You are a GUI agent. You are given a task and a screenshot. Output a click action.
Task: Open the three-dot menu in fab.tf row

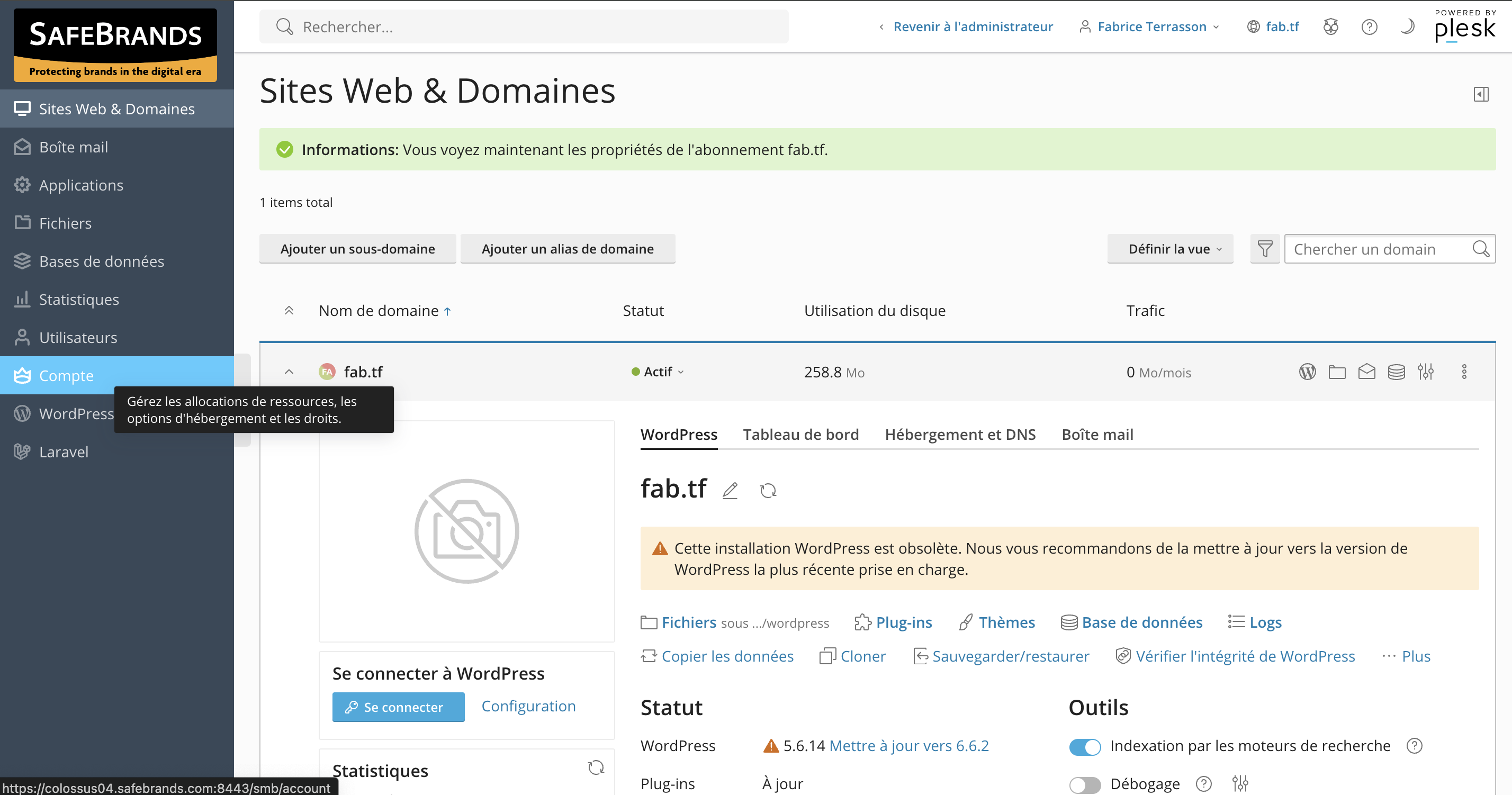[x=1464, y=372]
